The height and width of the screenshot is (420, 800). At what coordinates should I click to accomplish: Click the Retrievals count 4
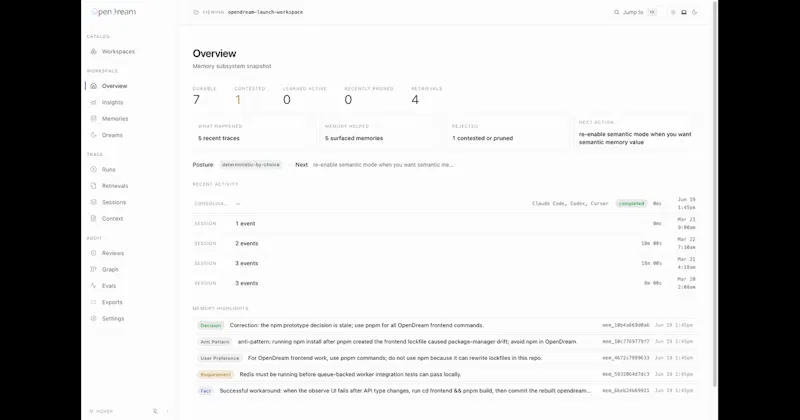point(415,100)
